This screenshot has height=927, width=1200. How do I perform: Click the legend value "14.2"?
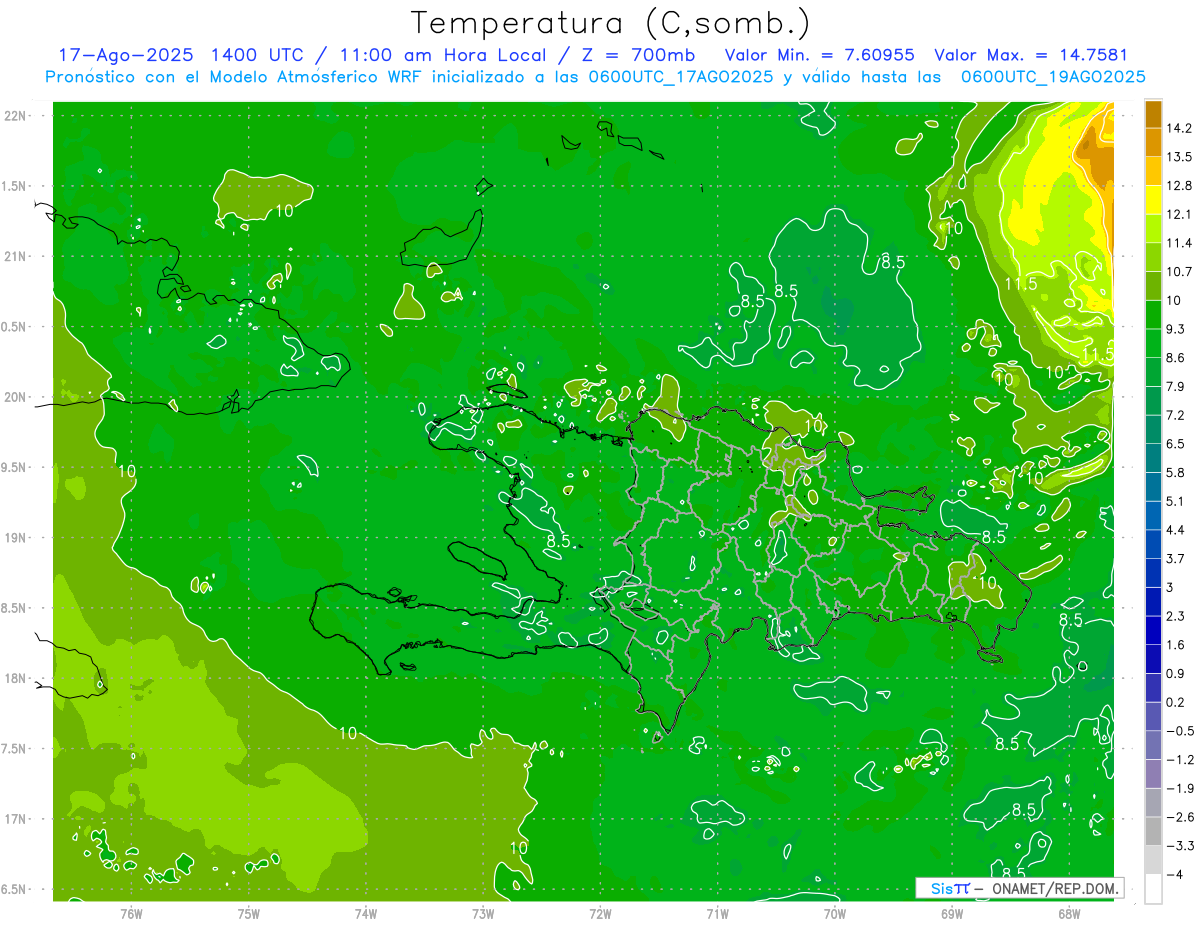click(x=1180, y=128)
